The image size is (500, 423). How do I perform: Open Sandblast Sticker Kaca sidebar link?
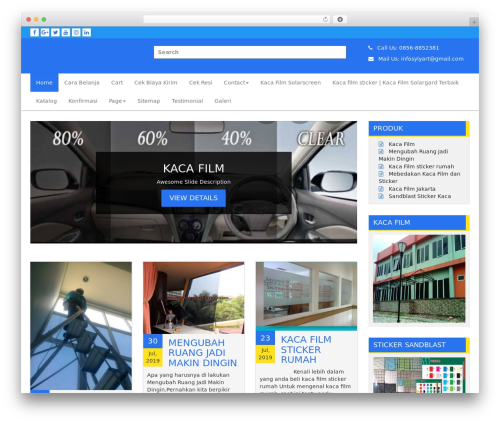tap(420, 196)
